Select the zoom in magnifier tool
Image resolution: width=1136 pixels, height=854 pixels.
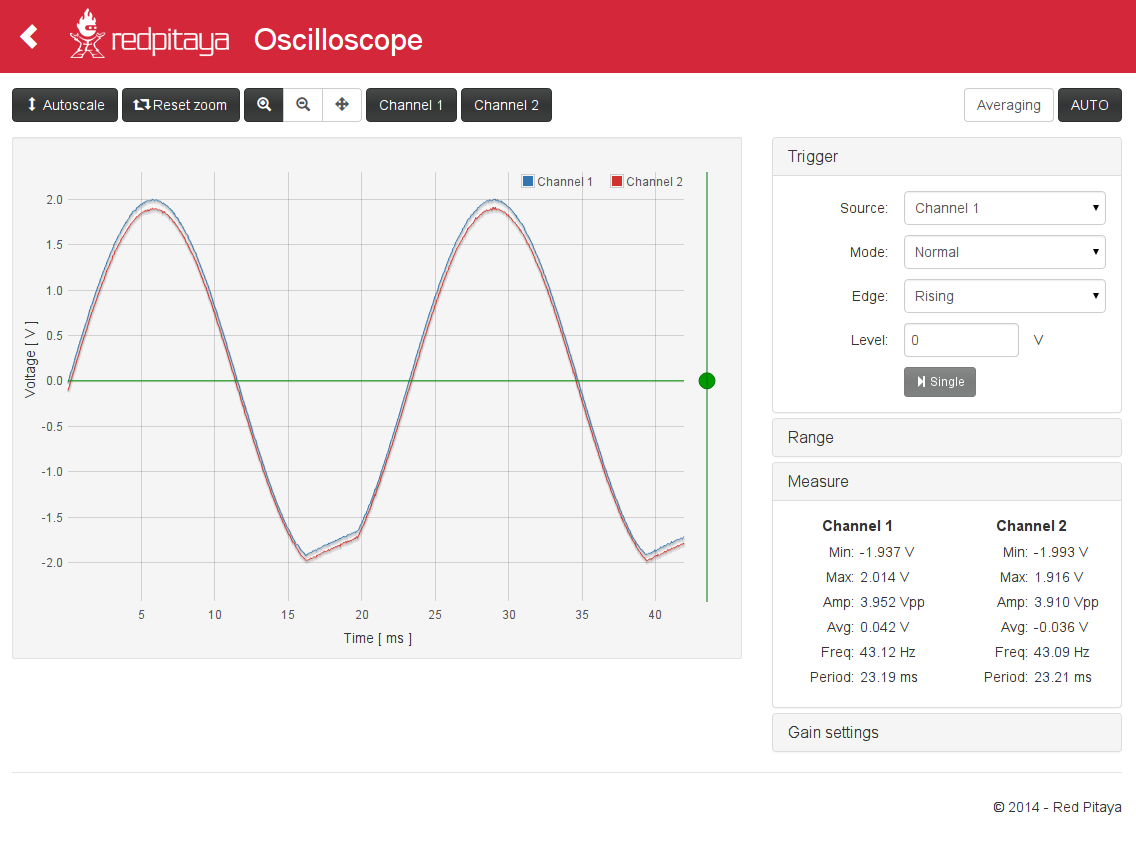[x=264, y=105]
